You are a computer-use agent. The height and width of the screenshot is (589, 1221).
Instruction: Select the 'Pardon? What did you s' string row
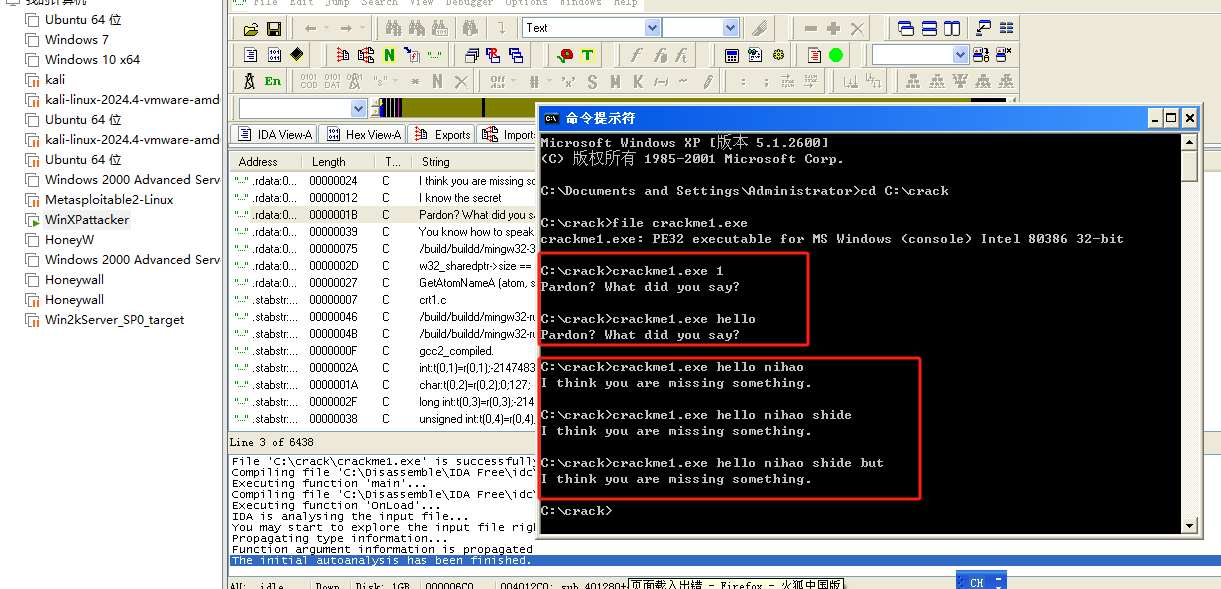tap(383, 215)
